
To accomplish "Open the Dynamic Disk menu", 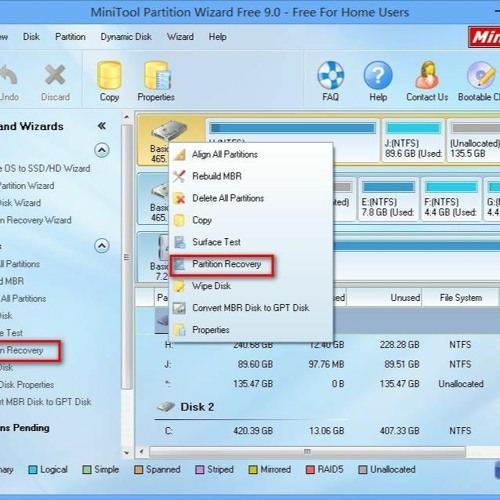I will (126, 37).
